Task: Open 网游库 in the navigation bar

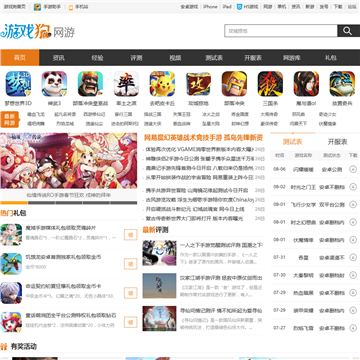Action: (x=292, y=58)
